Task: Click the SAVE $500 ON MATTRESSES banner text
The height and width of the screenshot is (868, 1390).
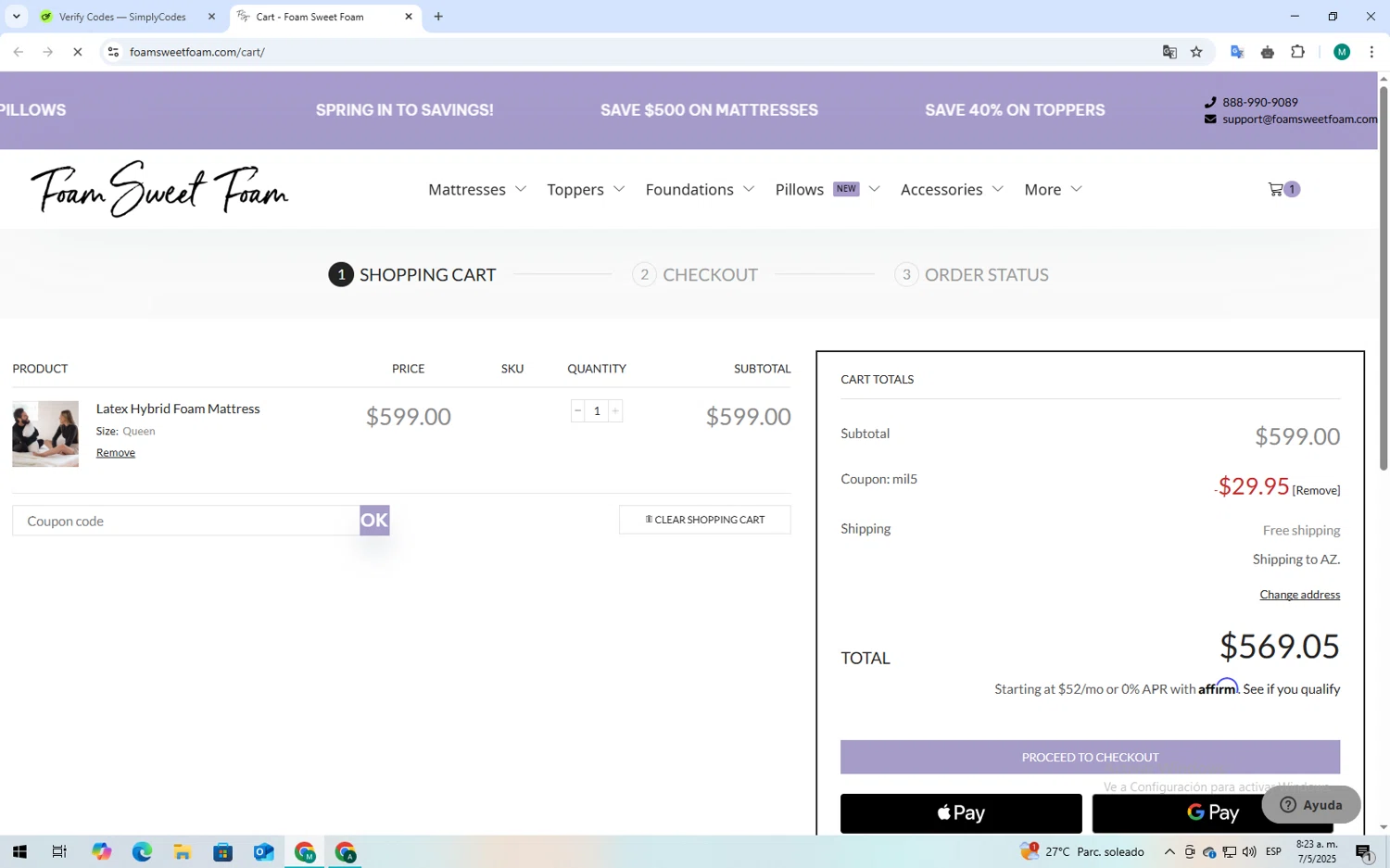Action: pos(709,110)
